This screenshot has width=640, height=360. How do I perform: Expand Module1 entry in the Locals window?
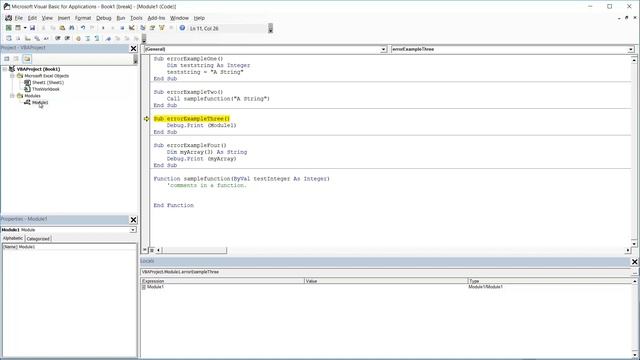coord(144,287)
